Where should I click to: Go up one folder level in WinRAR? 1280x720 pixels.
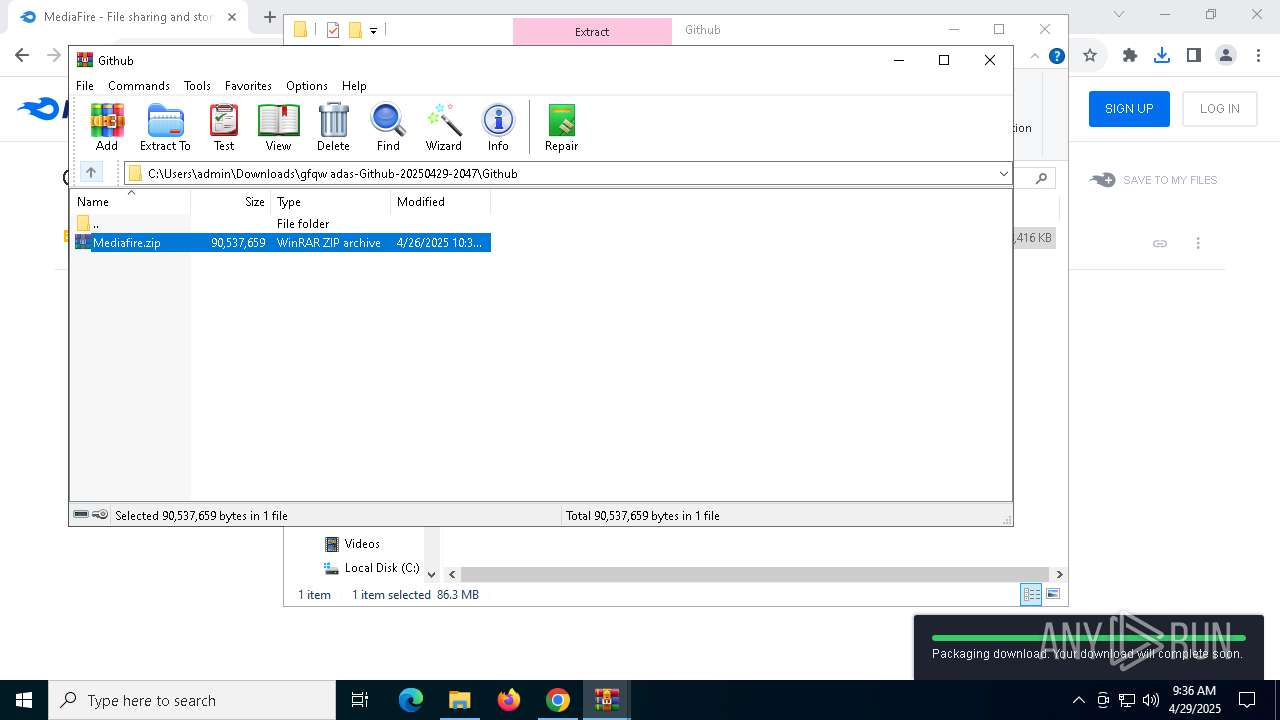(90, 173)
